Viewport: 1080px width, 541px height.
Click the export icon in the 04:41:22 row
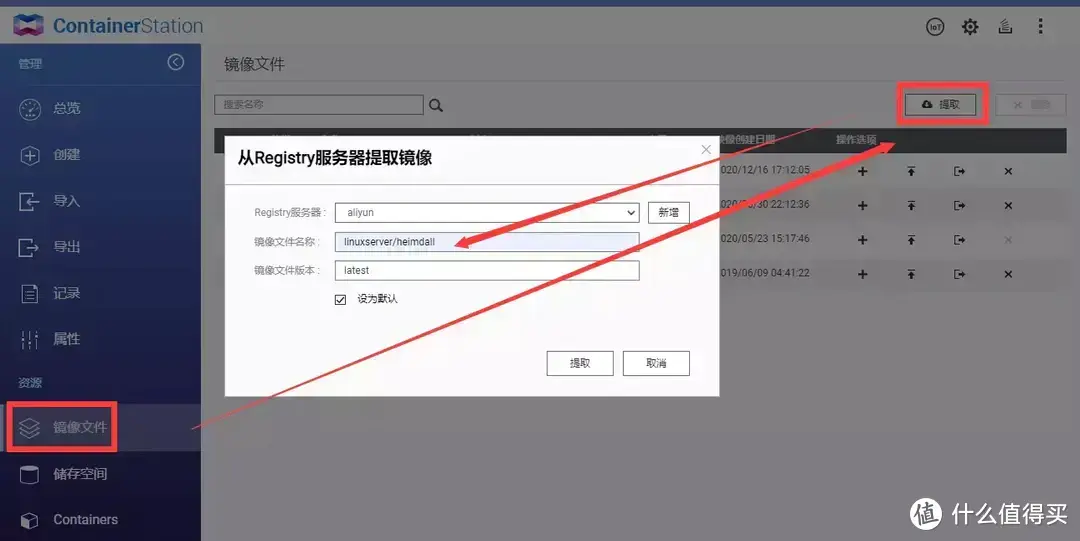(x=959, y=274)
